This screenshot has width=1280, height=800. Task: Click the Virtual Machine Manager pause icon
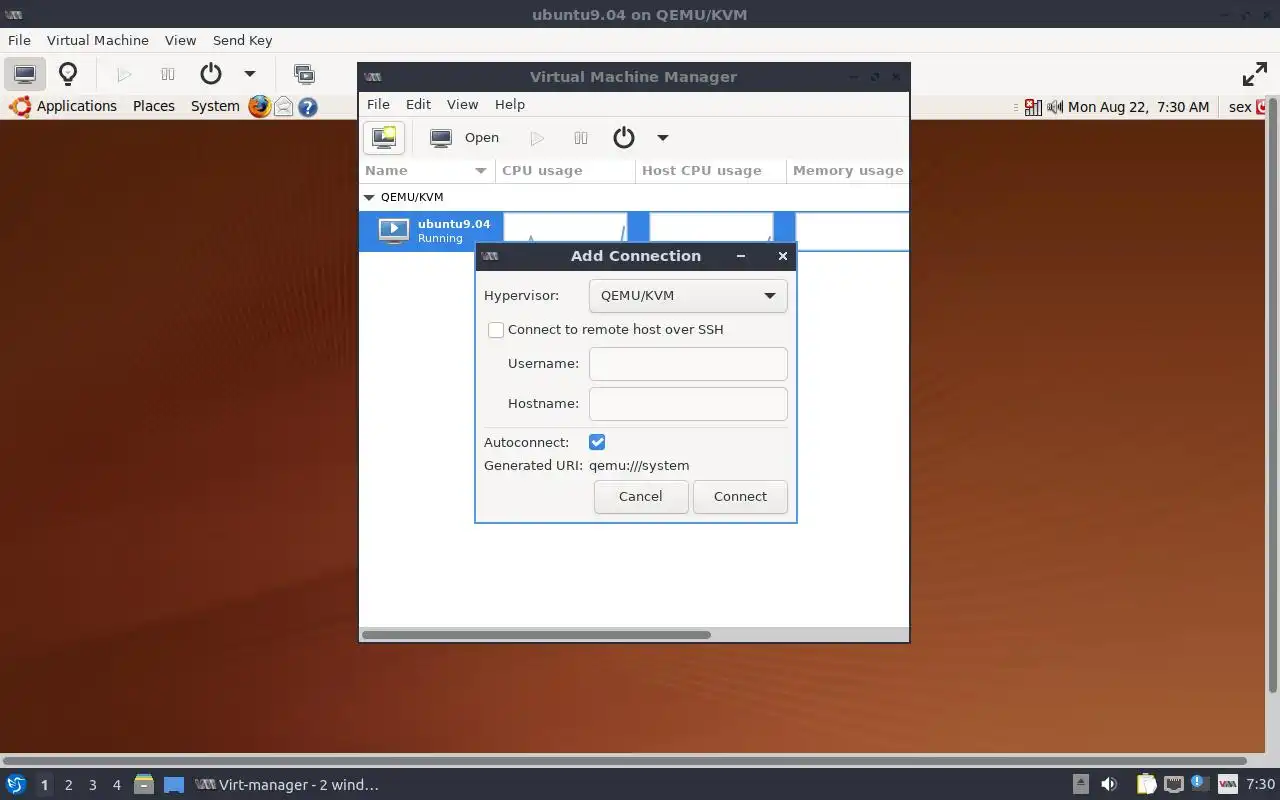click(x=581, y=138)
